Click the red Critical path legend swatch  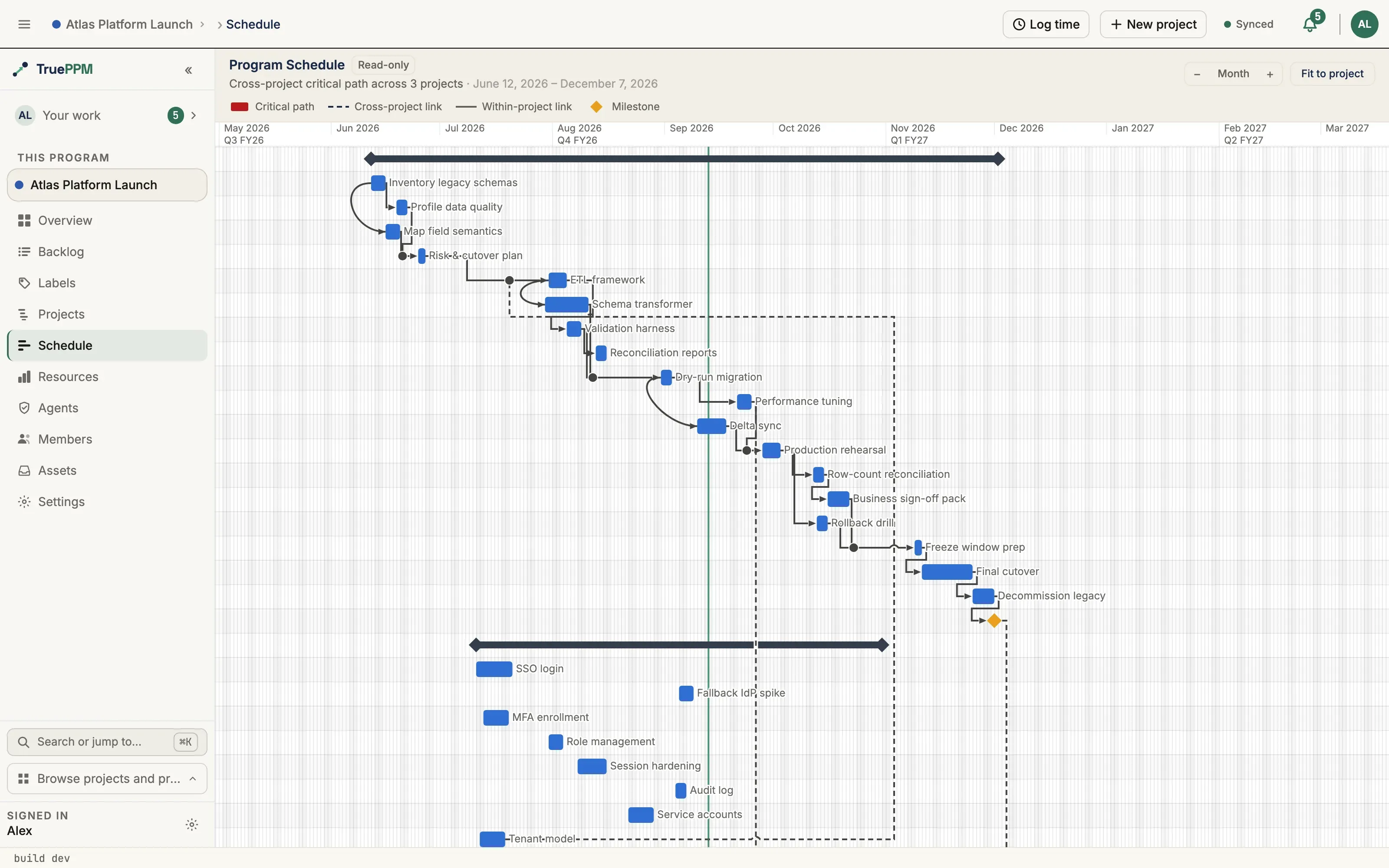point(239,107)
